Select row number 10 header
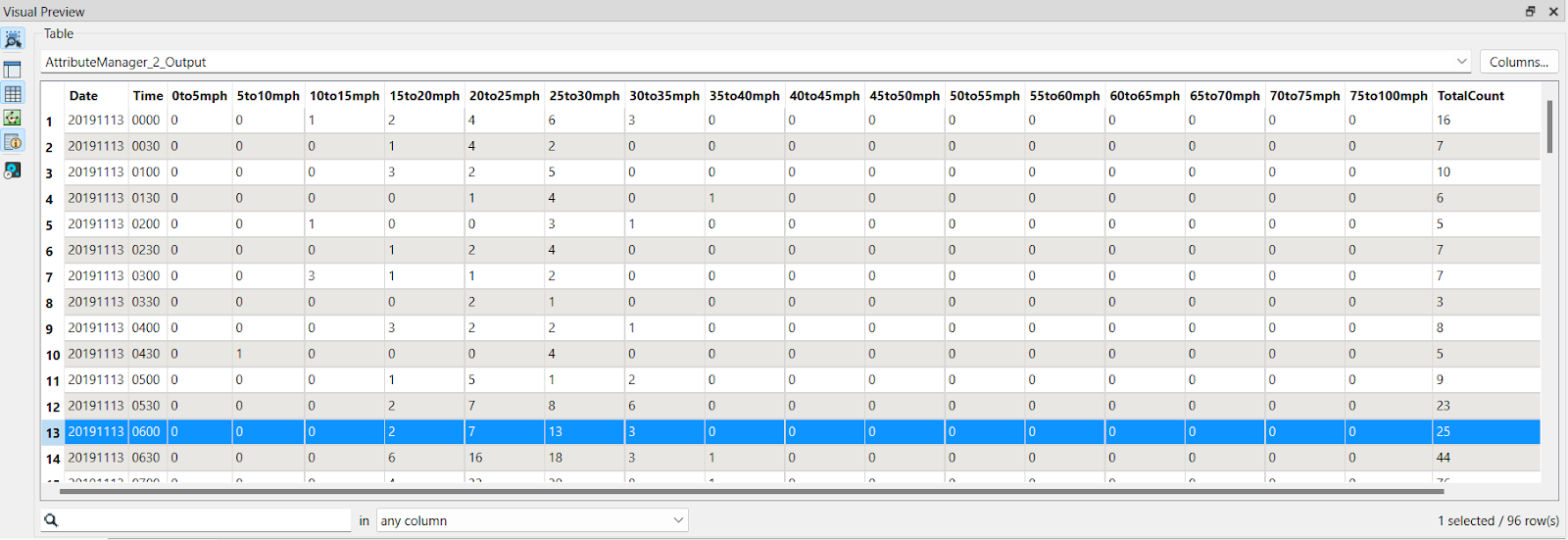The image size is (1568, 540). coord(52,354)
